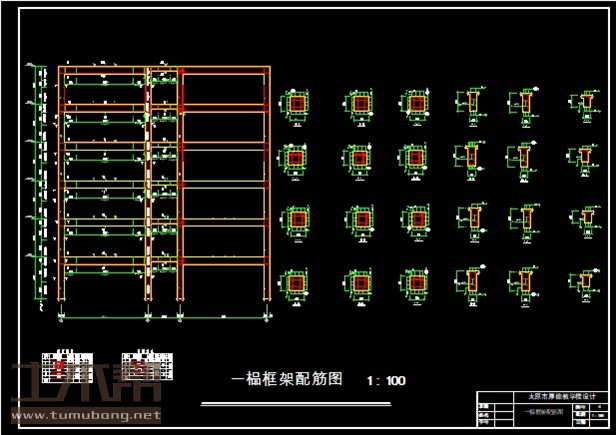Click the fourth detail in the top row
The image size is (616, 435).
click(x=469, y=103)
